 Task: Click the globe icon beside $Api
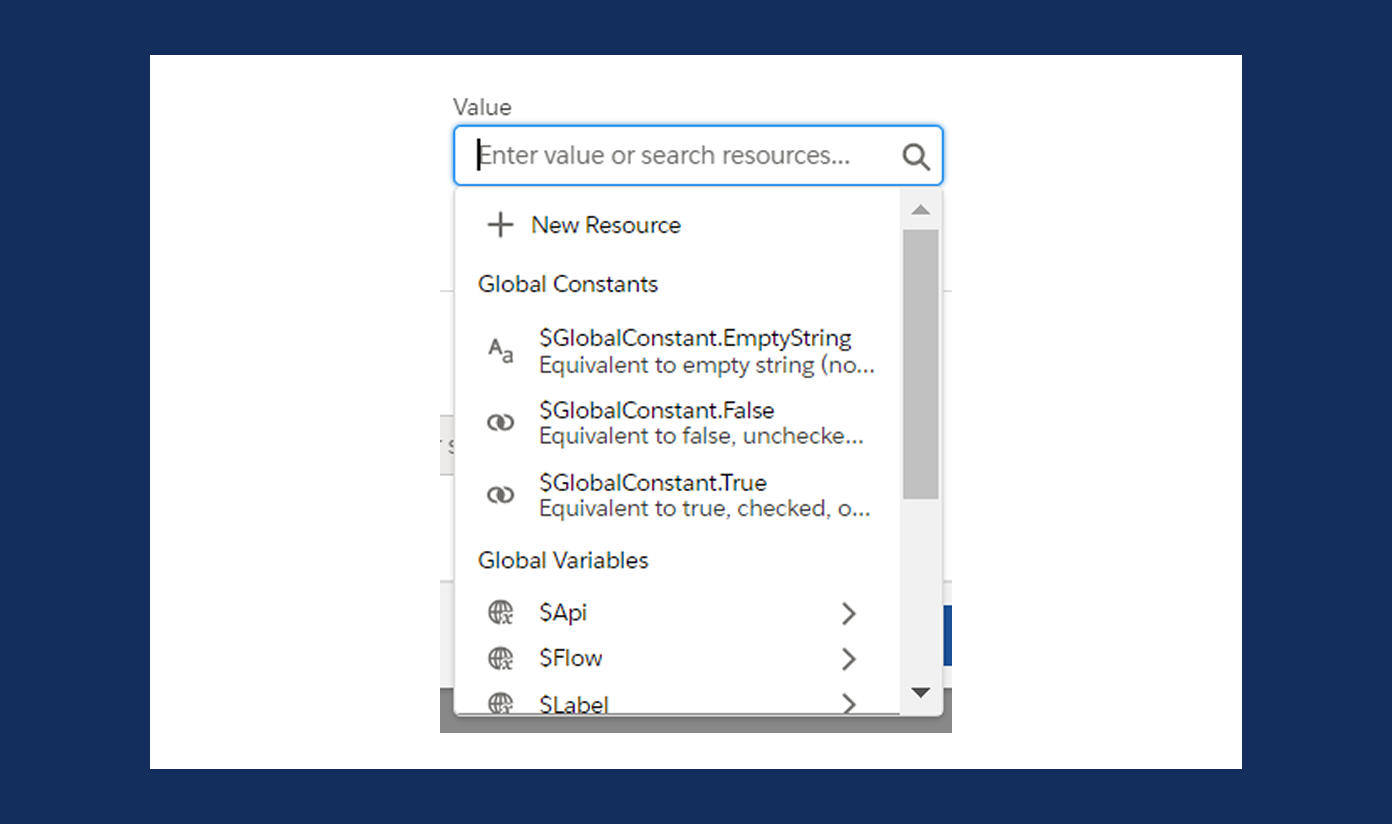(x=500, y=612)
